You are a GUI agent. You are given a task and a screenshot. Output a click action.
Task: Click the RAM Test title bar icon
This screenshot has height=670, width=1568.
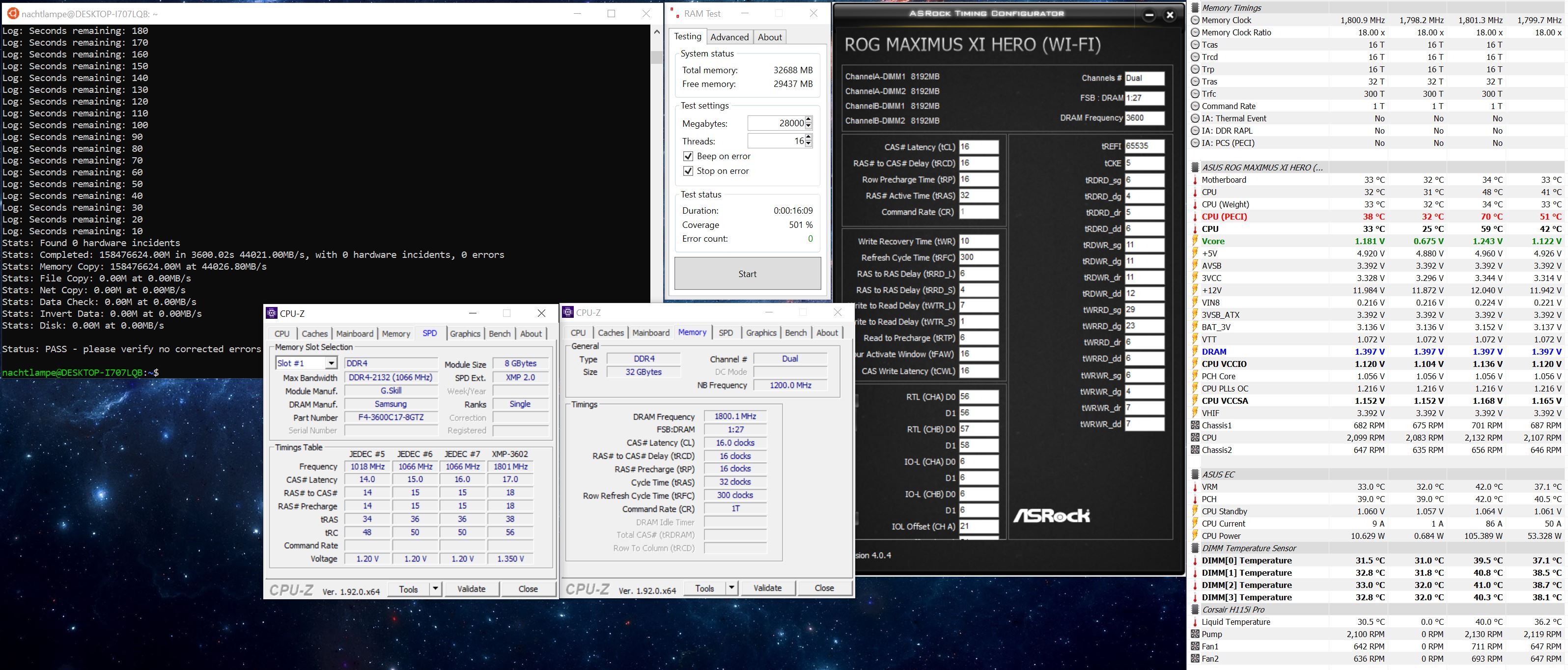(675, 13)
